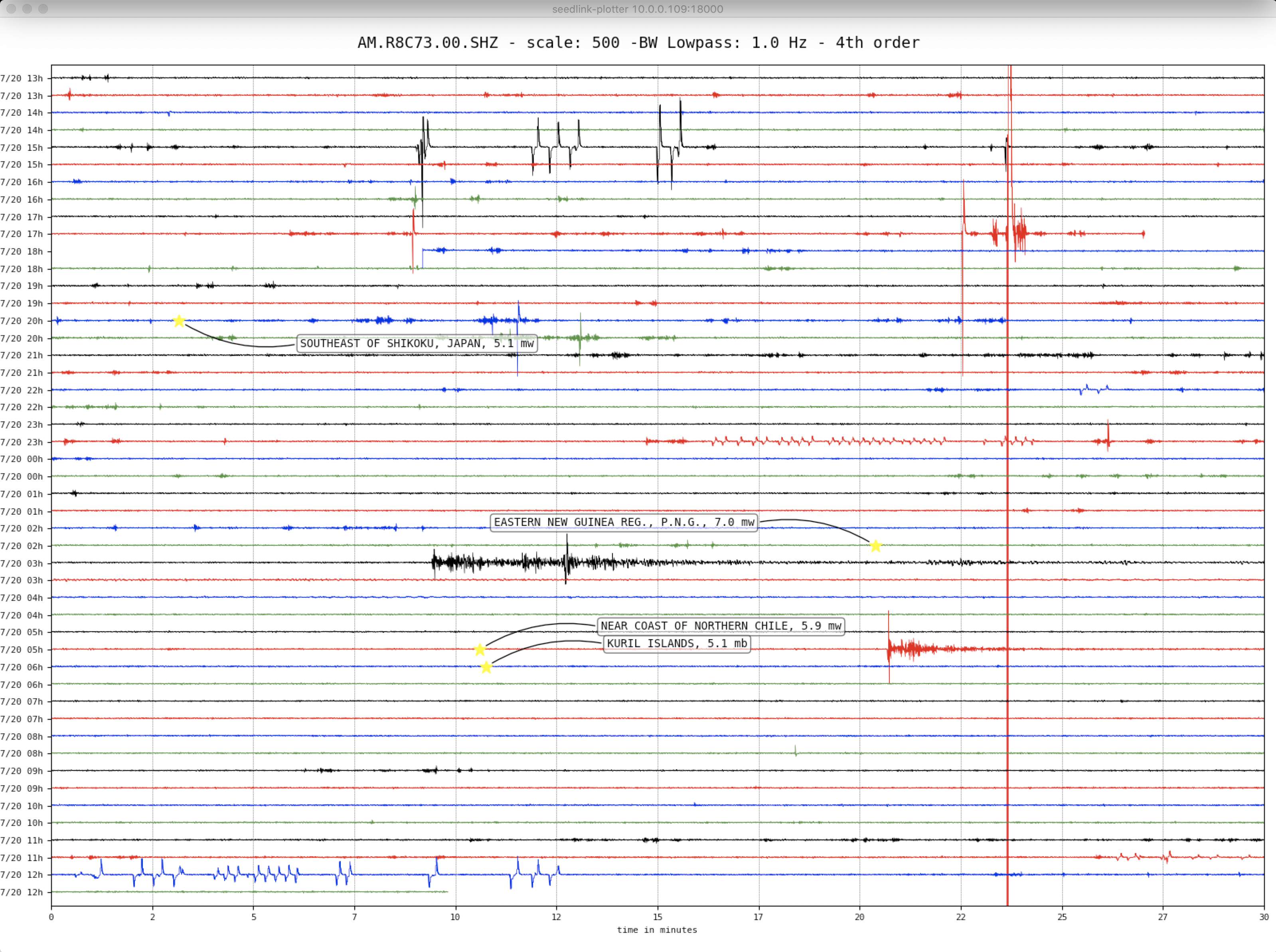Click the x-axis tick label '12'
This screenshot has width=1276, height=952.
click(x=556, y=916)
